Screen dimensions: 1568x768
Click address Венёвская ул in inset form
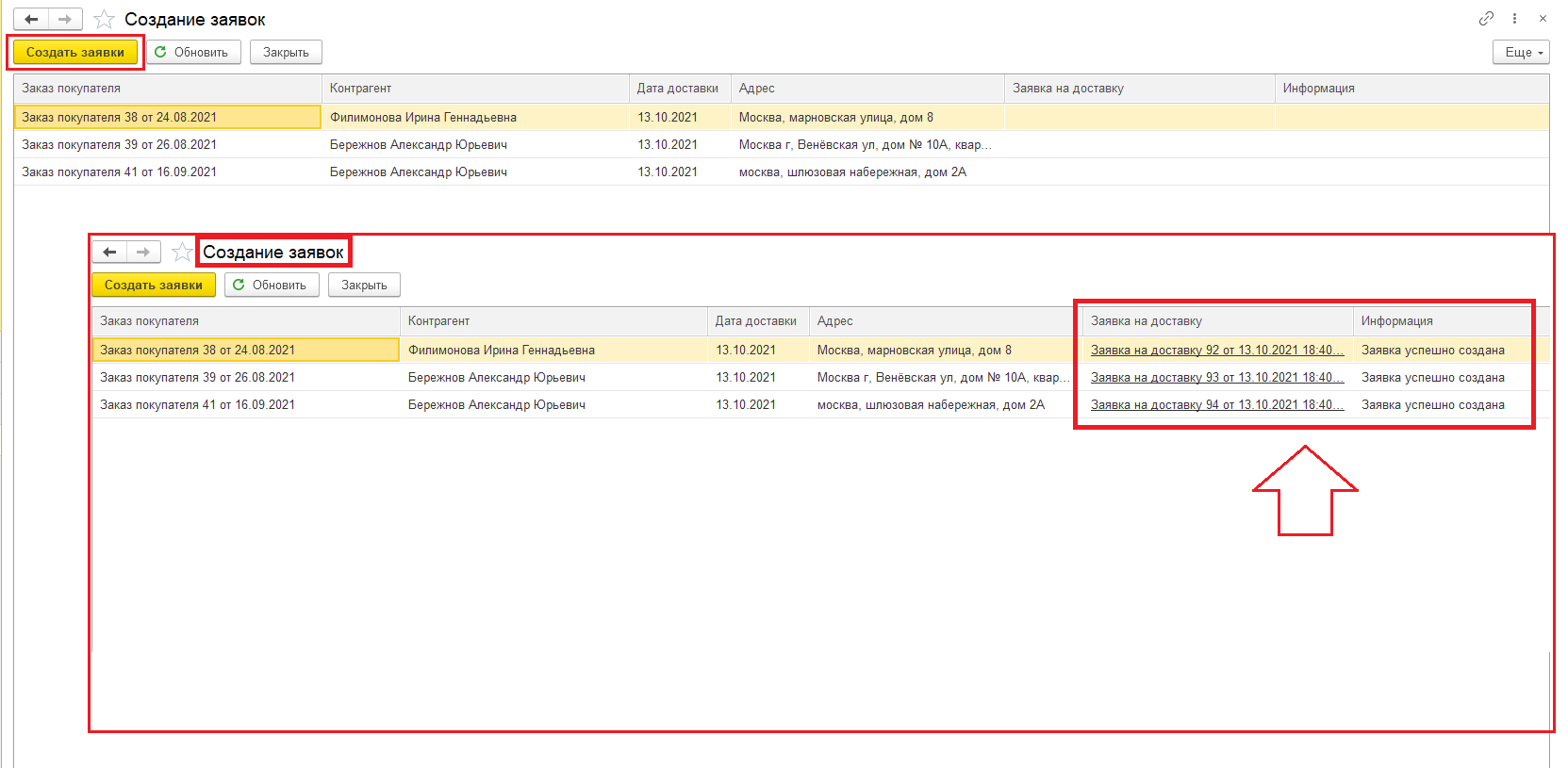pyautogui.click(x=943, y=377)
